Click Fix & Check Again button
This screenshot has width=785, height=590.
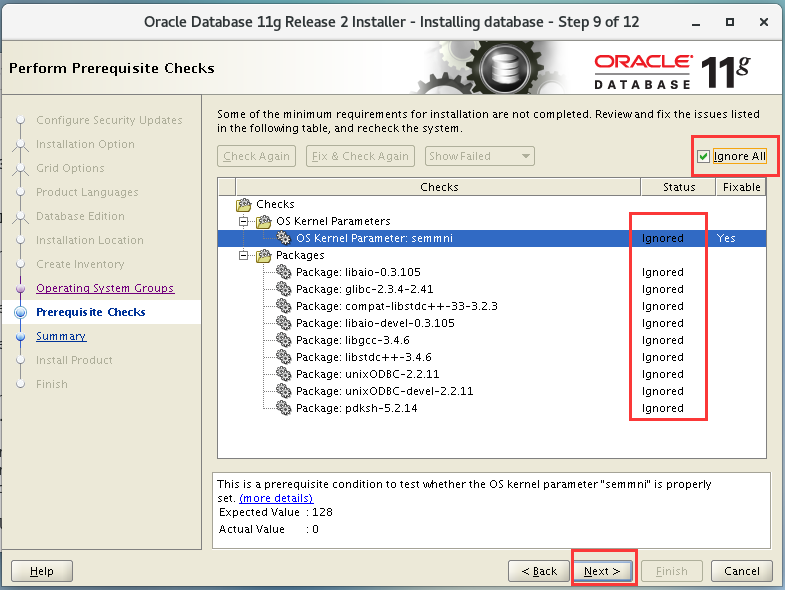click(x=360, y=156)
